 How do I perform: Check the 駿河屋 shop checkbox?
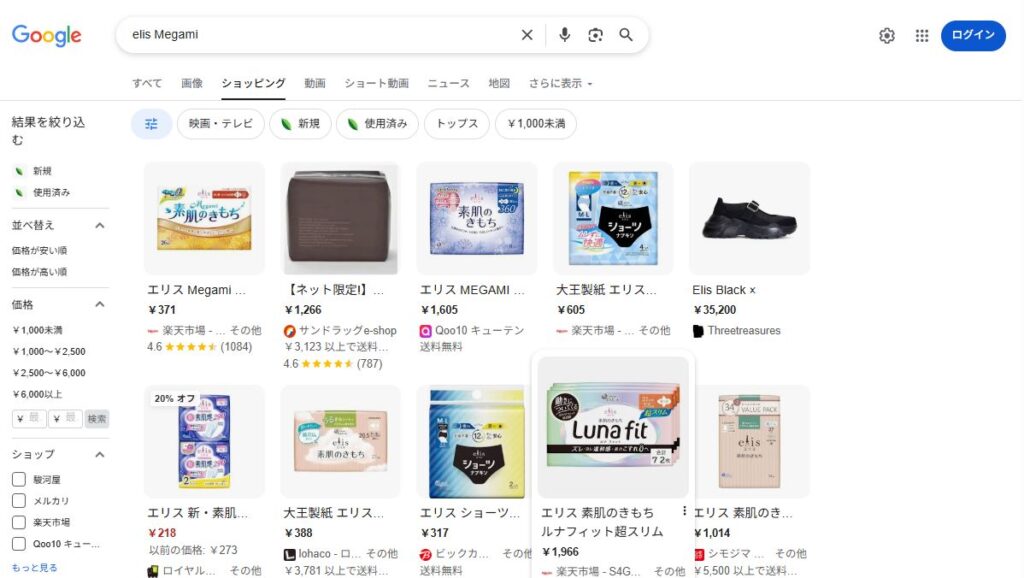[x=19, y=479]
